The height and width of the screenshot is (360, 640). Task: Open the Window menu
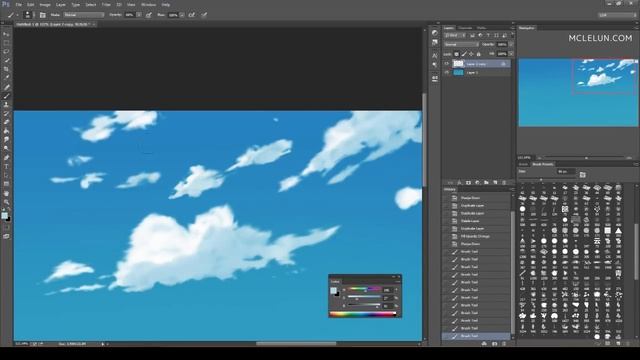point(148,4)
